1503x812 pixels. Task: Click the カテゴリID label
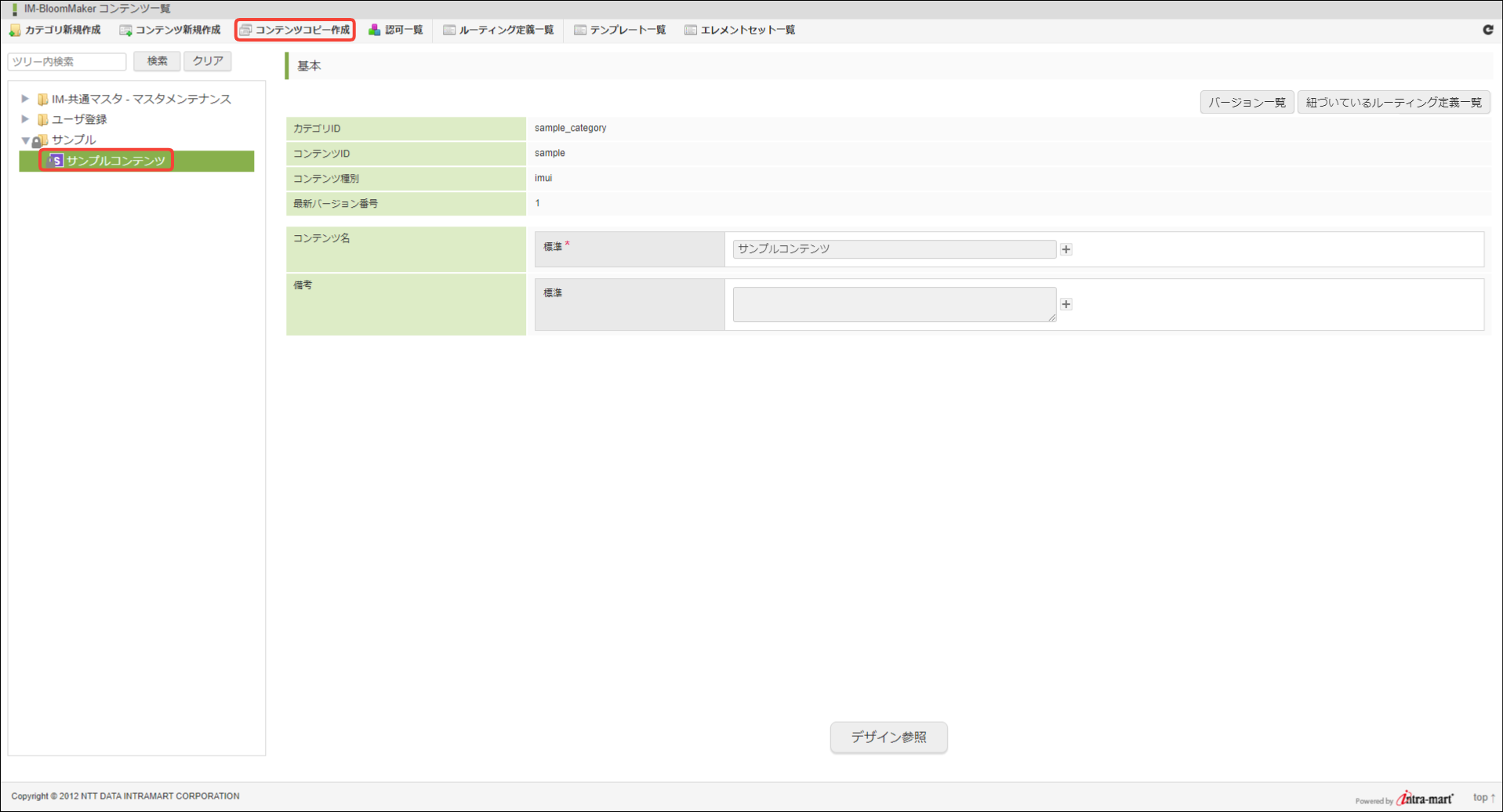point(317,129)
